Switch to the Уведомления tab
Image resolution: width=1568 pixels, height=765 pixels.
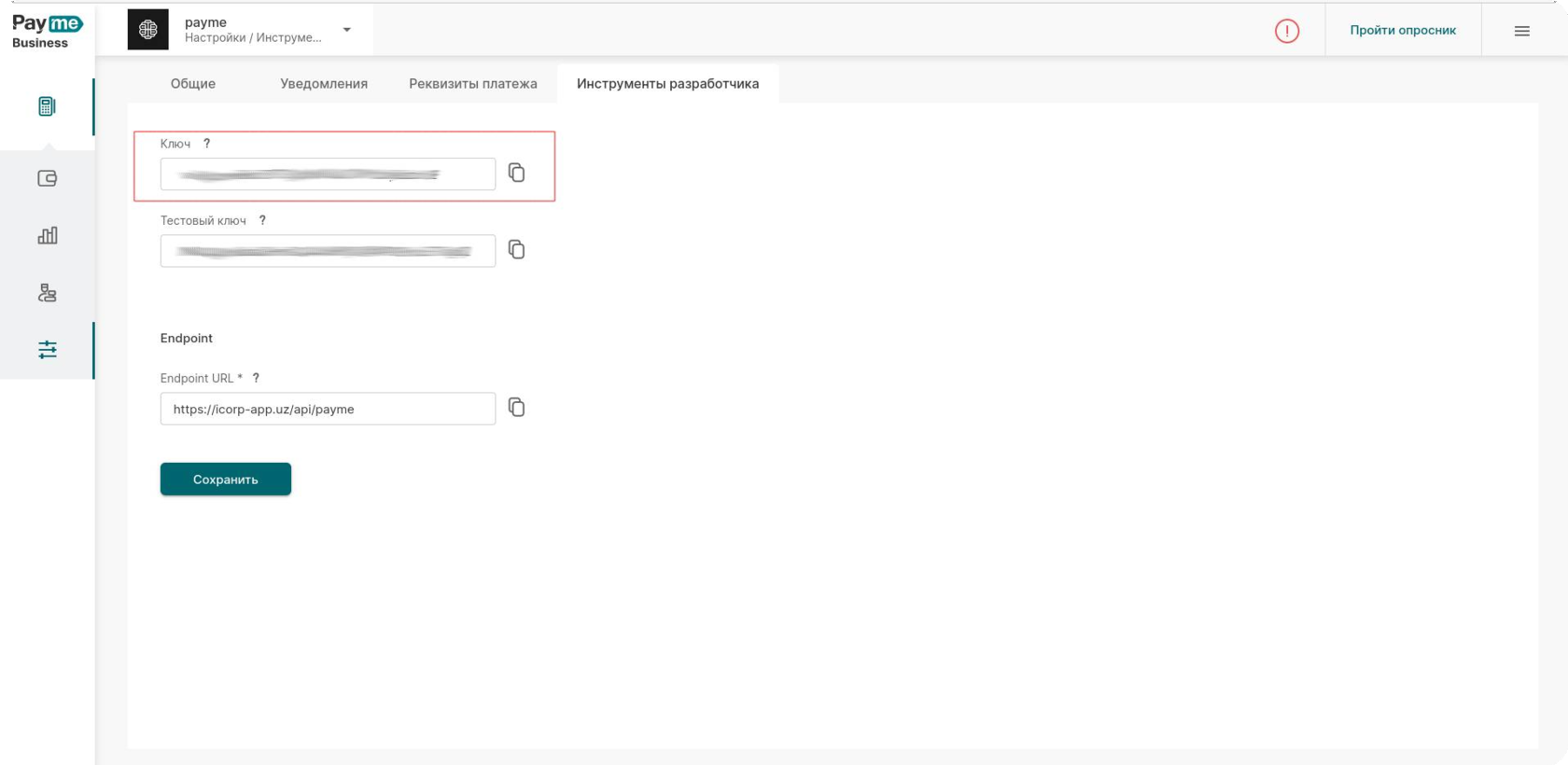(x=323, y=84)
